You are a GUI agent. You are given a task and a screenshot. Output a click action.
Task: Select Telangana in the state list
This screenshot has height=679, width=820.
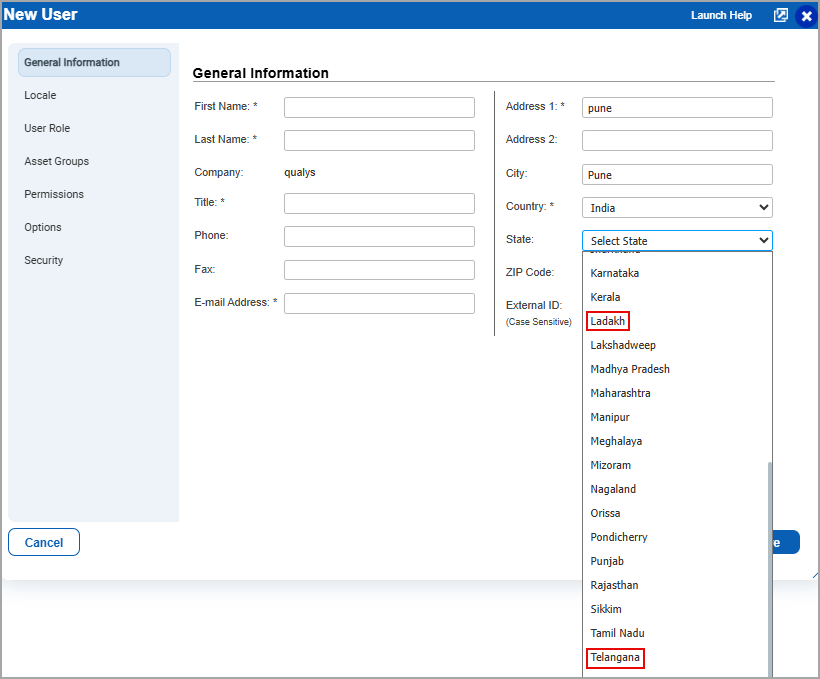614,657
